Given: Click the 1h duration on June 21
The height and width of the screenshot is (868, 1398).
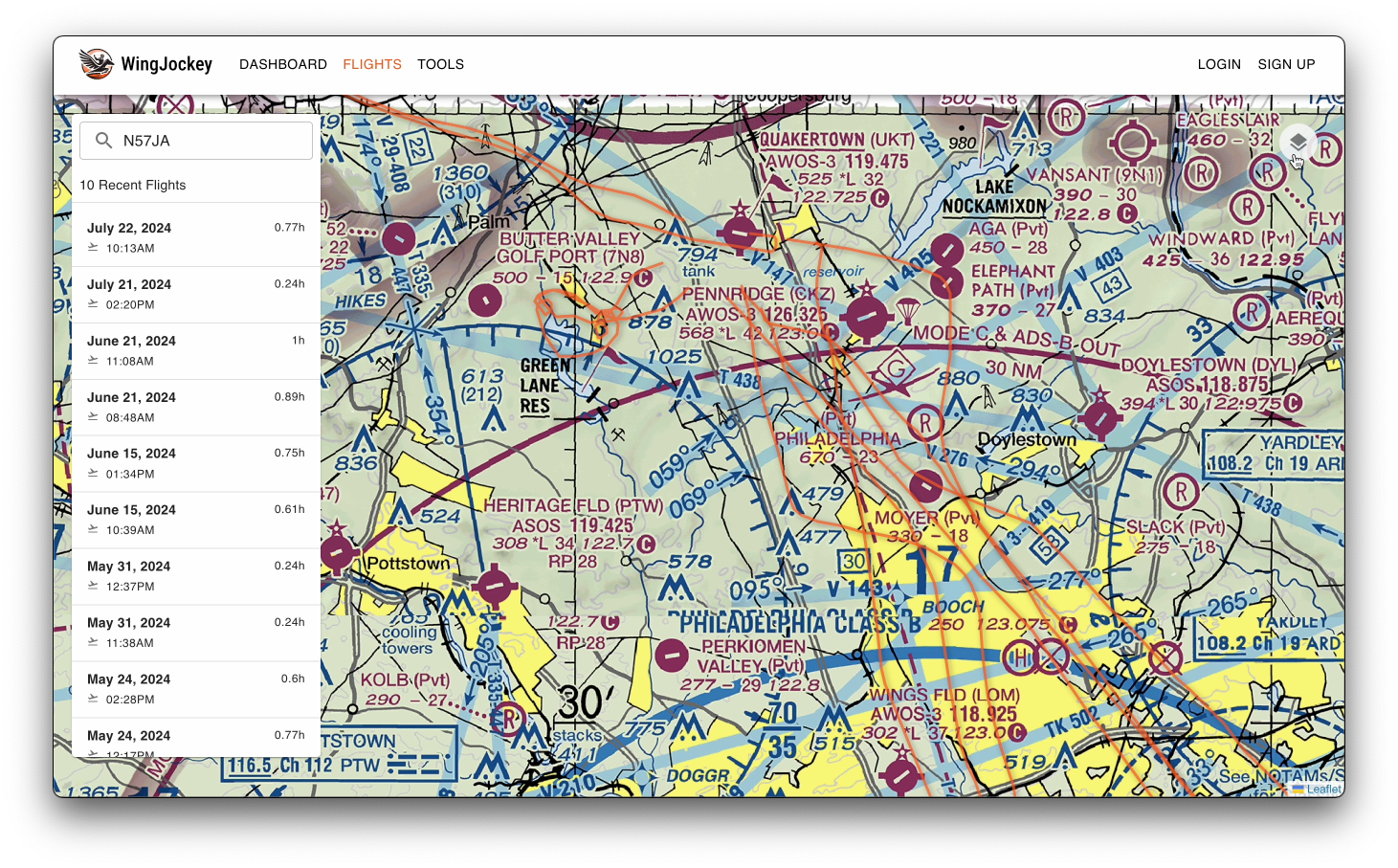Looking at the screenshot, I should pos(299,341).
